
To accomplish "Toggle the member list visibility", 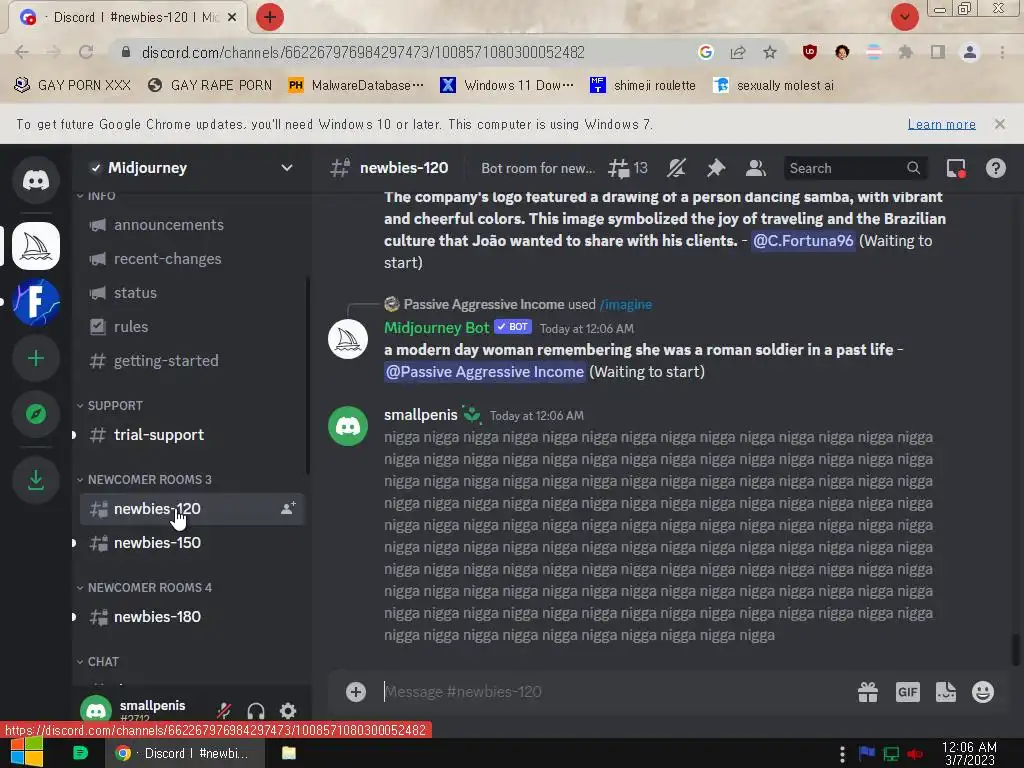I will 756,168.
